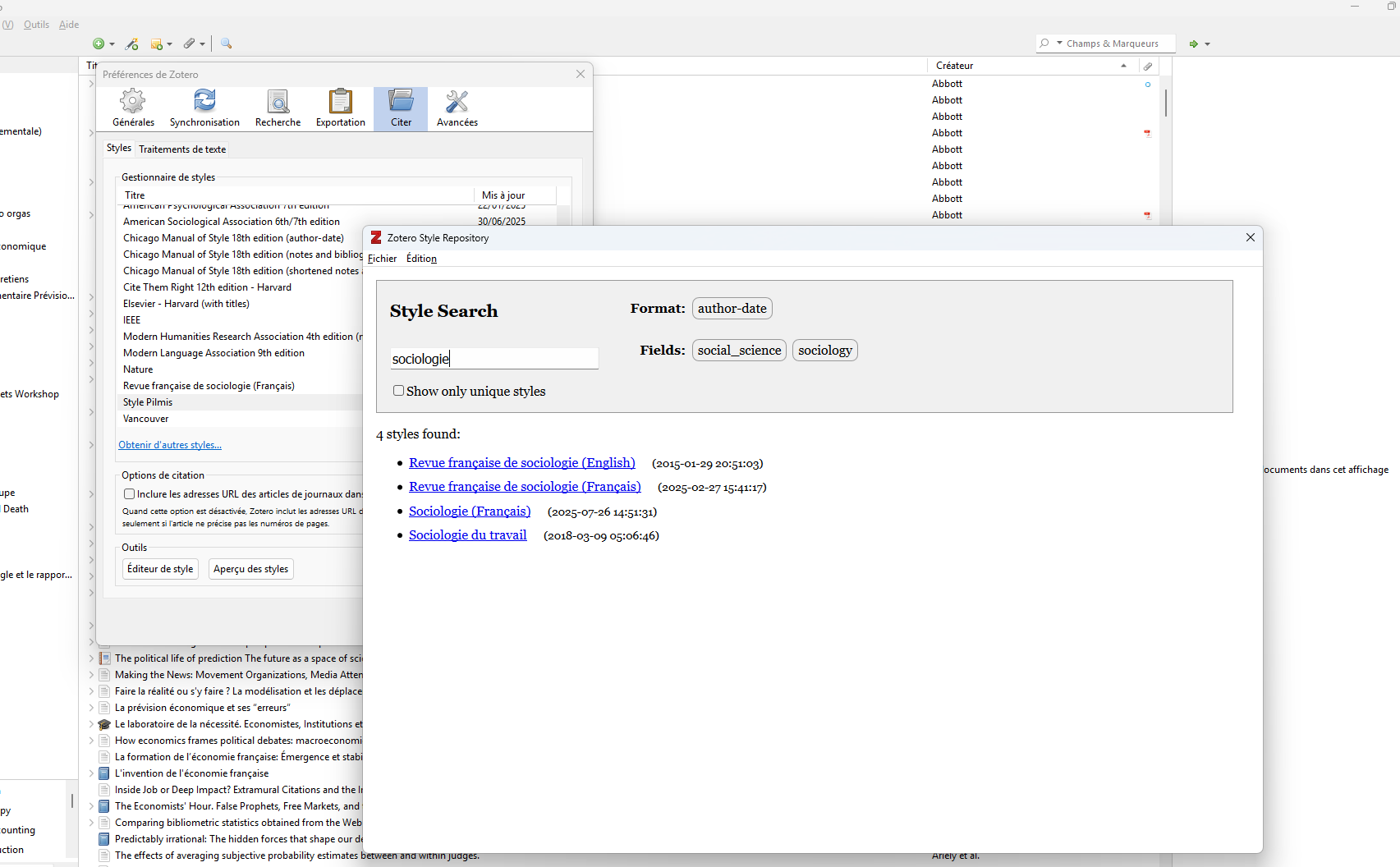Enable 'Show only unique styles' checkbox
The image size is (1400, 867).
click(x=398, y=391)
